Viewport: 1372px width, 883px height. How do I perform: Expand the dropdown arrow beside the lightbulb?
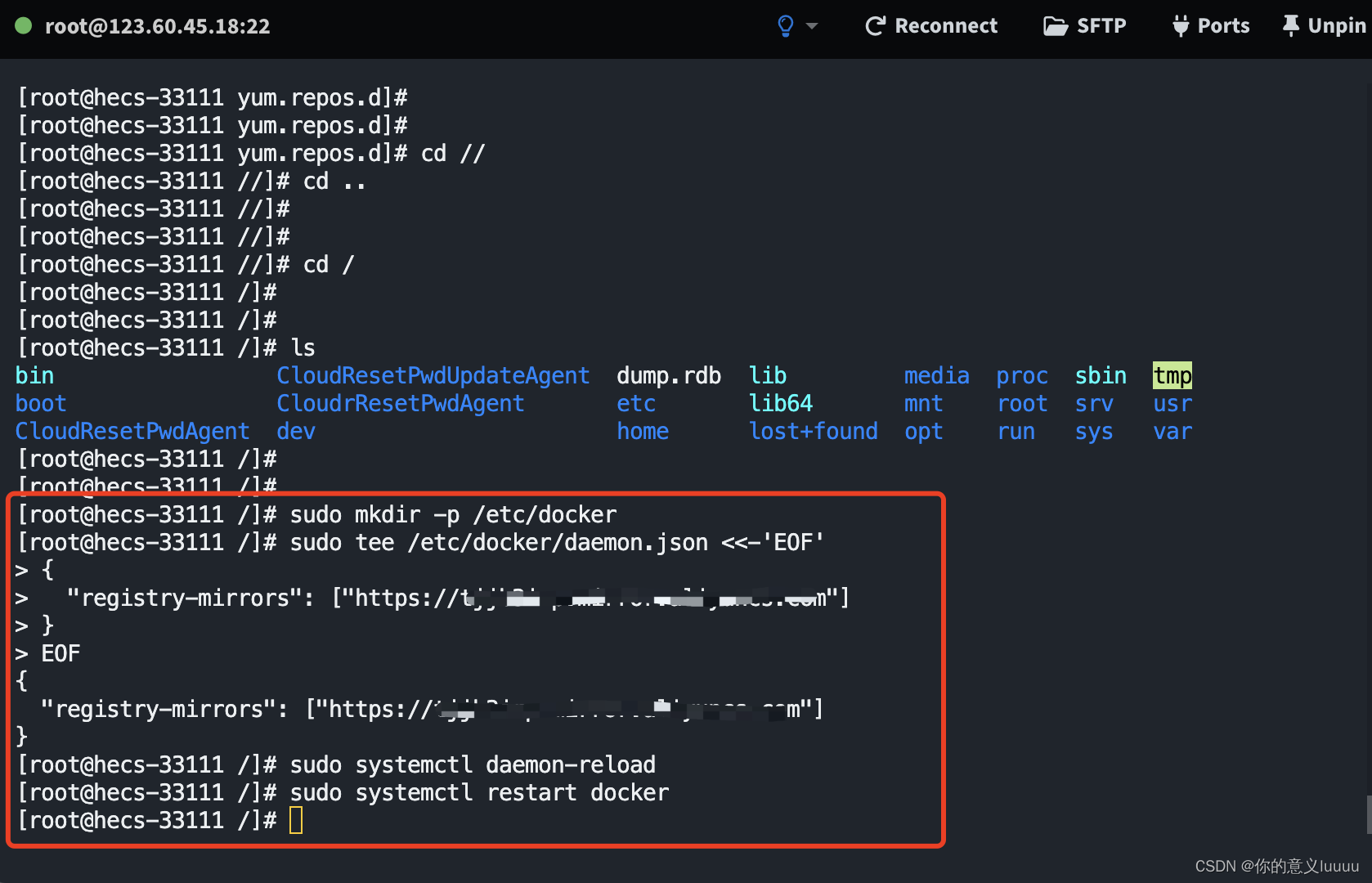pos(812,26)
